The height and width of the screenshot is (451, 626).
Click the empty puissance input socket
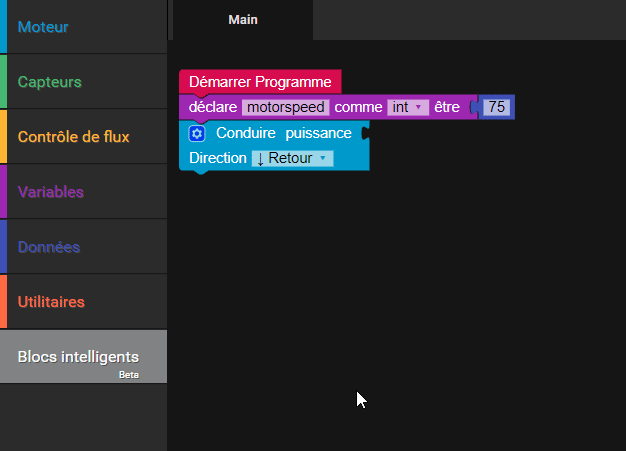364,133
